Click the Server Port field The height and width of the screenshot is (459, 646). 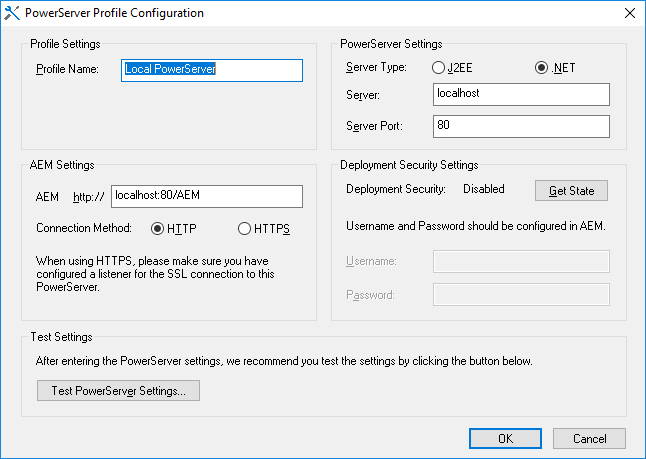point(521,126)
